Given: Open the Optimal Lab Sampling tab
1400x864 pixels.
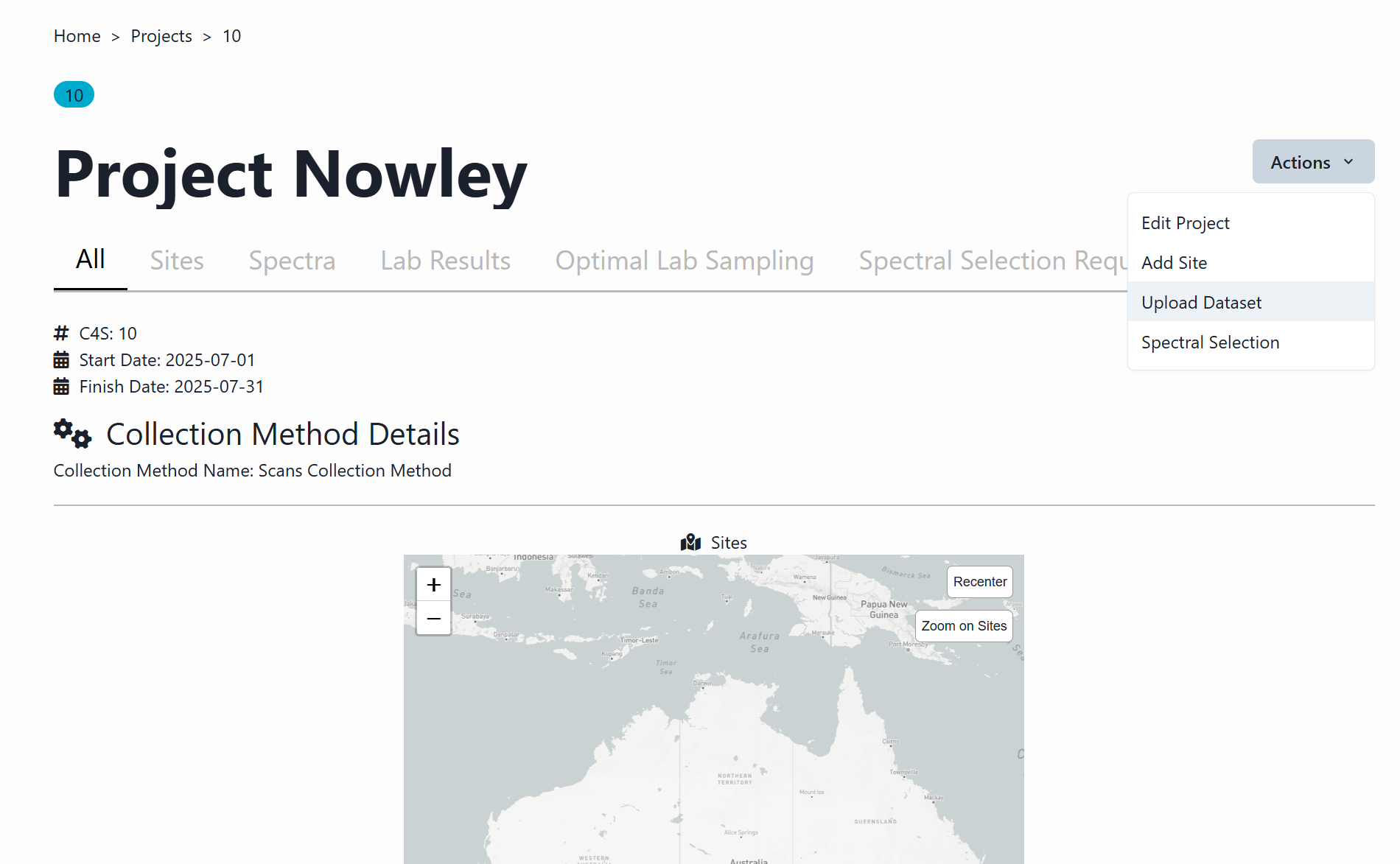Looking at the screenshot, I should click(685, 261).
